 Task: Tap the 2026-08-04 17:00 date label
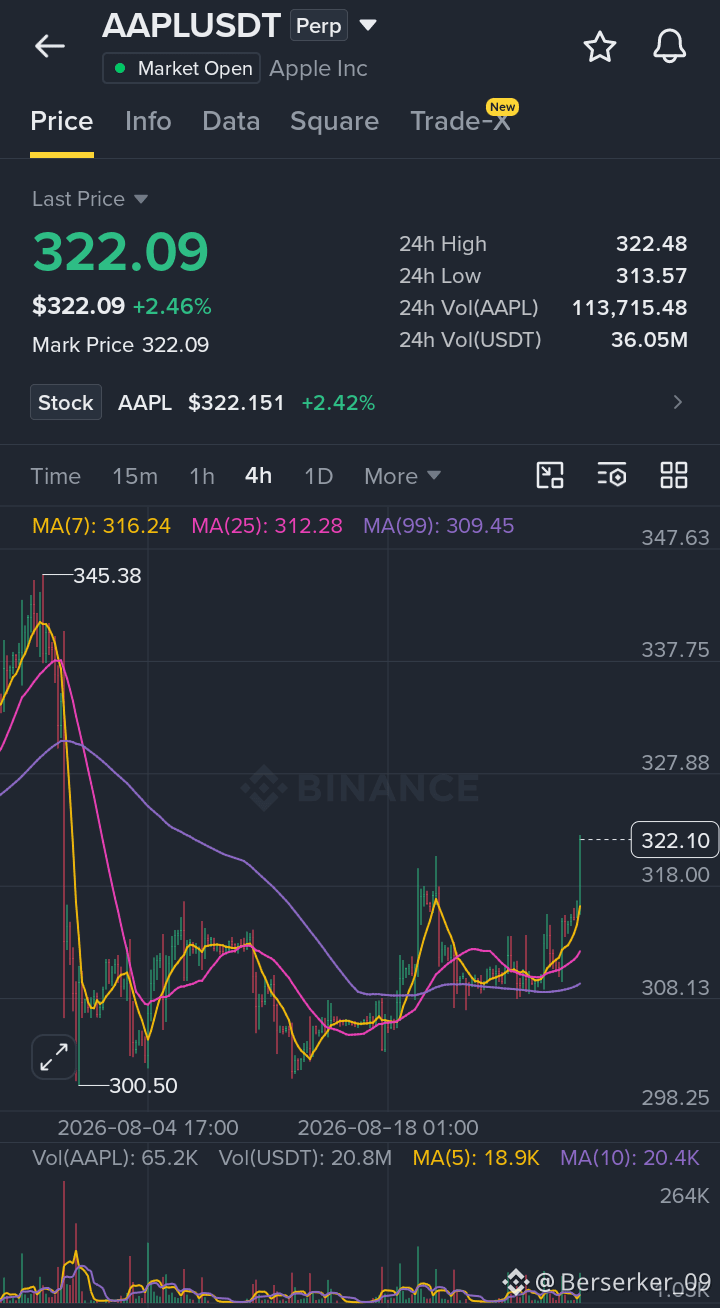pos(148,1128)
